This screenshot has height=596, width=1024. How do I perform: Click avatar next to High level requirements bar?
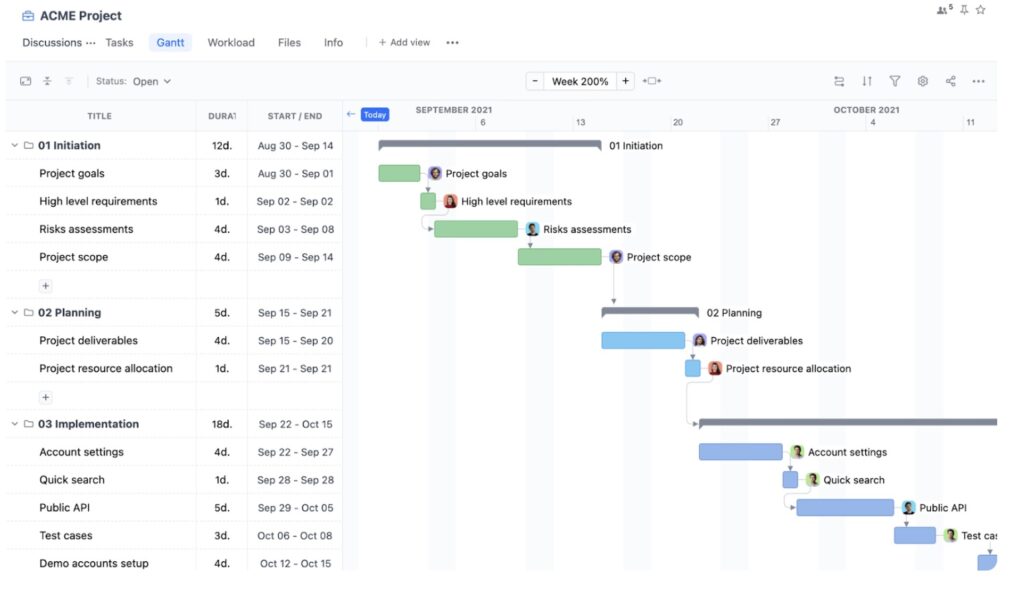pyautogui.click(x=450, y=201)
